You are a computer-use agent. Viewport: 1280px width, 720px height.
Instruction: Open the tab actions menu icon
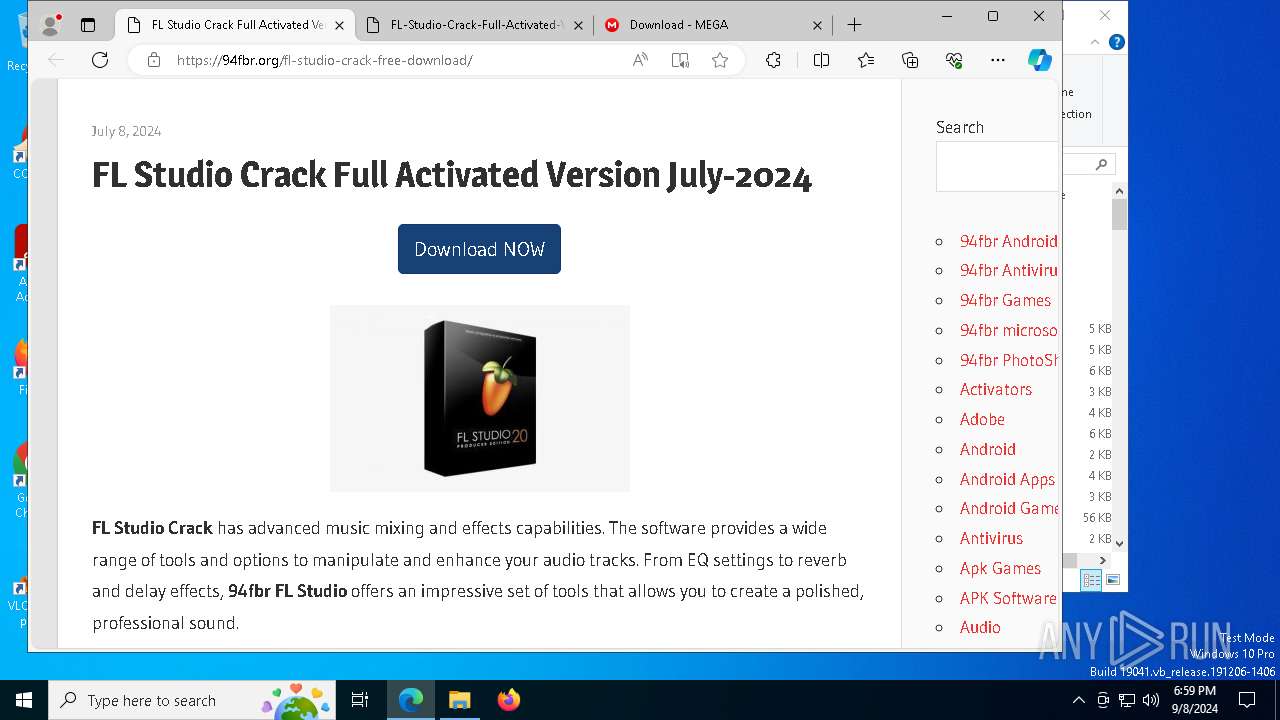(88, 25)
